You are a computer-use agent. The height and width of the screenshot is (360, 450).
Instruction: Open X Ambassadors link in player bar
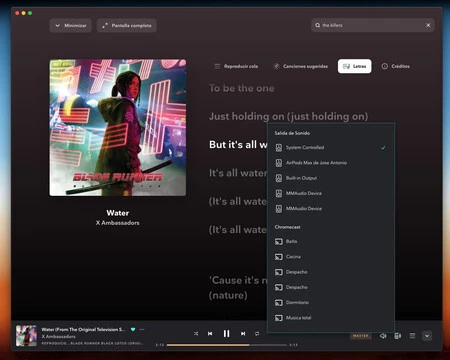(58, 336)
